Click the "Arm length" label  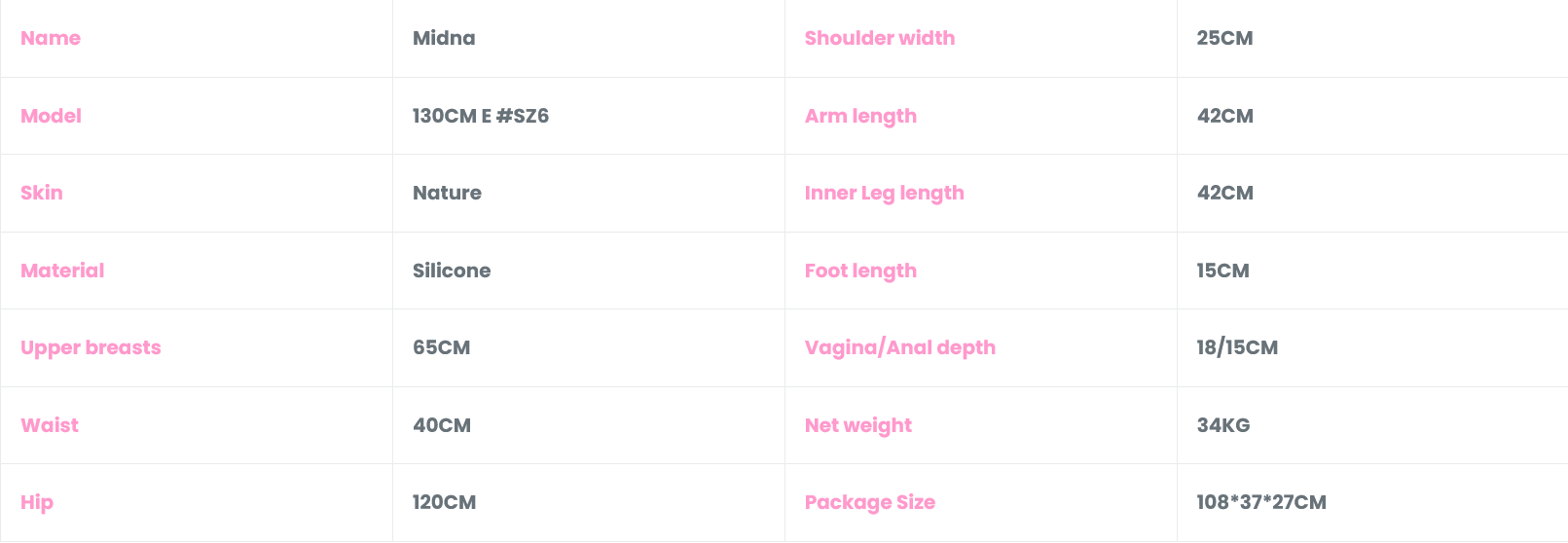click(x=860, y=116)
